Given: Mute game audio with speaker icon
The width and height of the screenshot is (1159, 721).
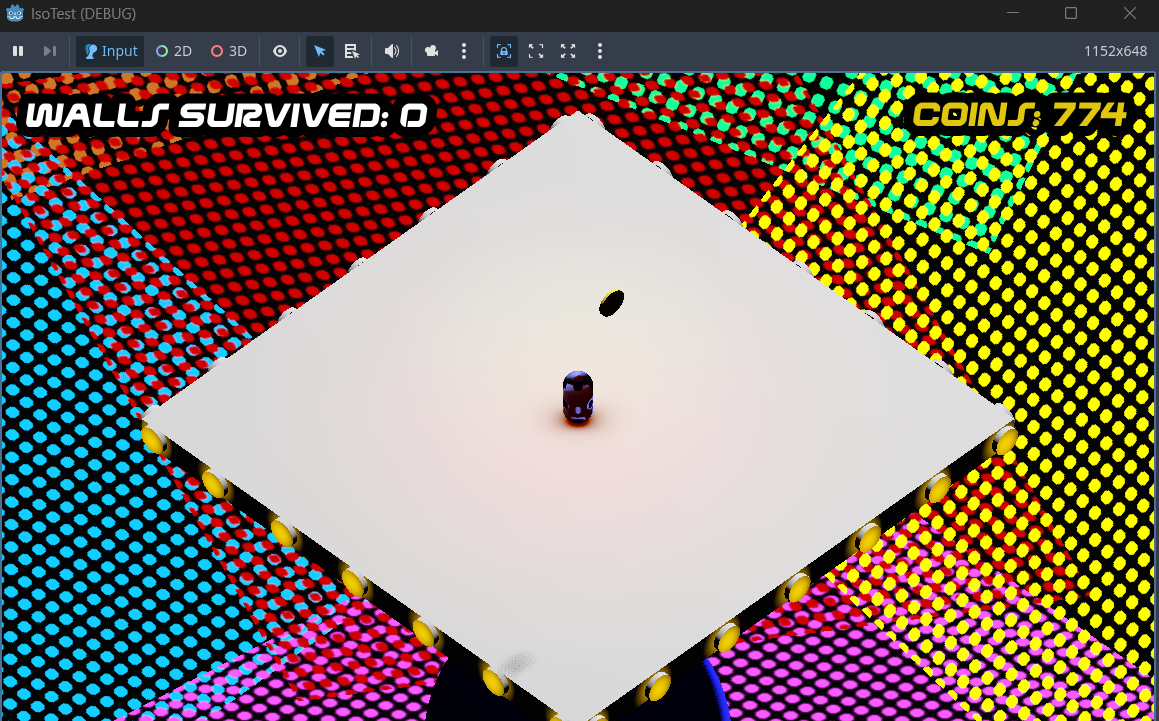Looking at the screenshot, I should [x=392, y=51].
